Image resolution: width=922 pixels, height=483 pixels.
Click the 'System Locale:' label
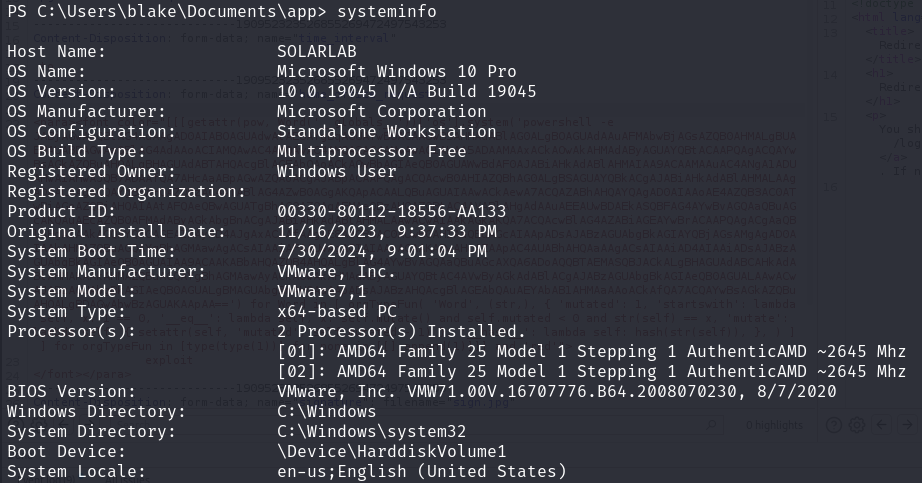(76, 472)
